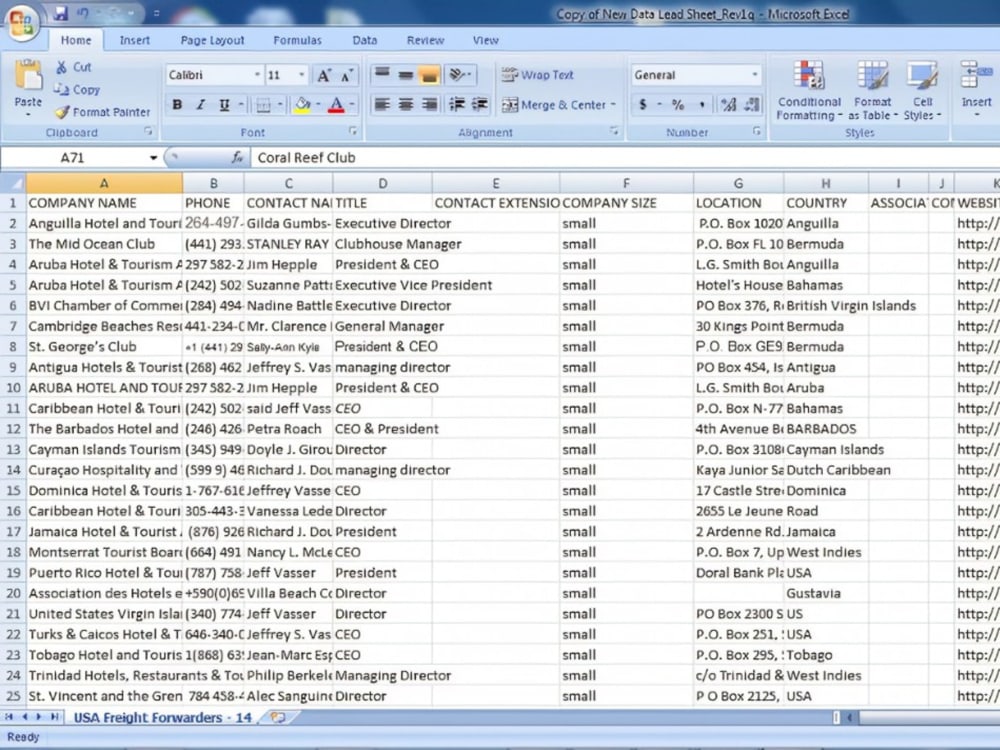The width and height of the screenshot is (1000, 750).
Task: Toggle the highlighted Bottom Align button
Action: click(430, 75)
